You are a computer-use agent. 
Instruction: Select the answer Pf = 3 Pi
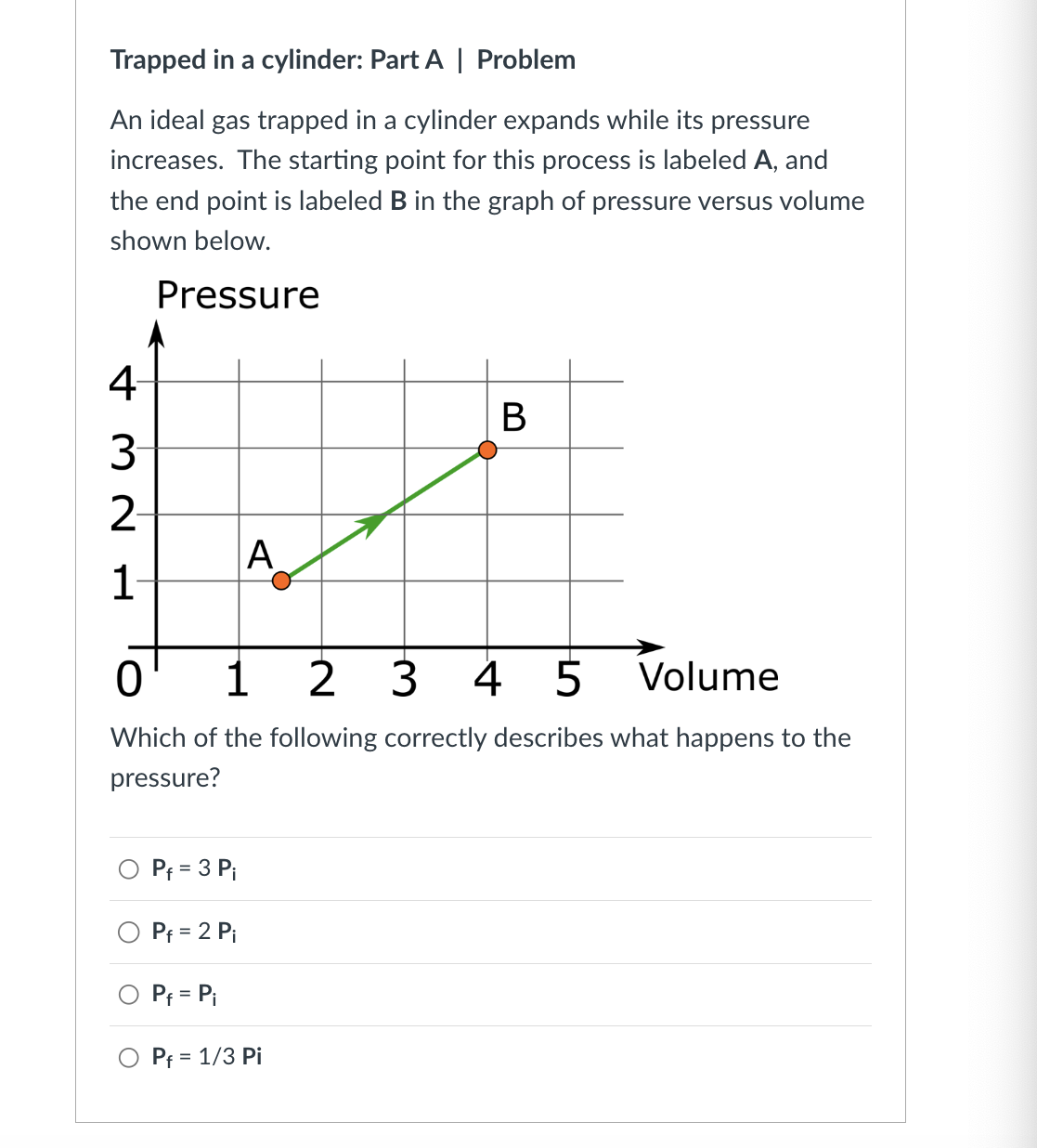pos(129,869)
